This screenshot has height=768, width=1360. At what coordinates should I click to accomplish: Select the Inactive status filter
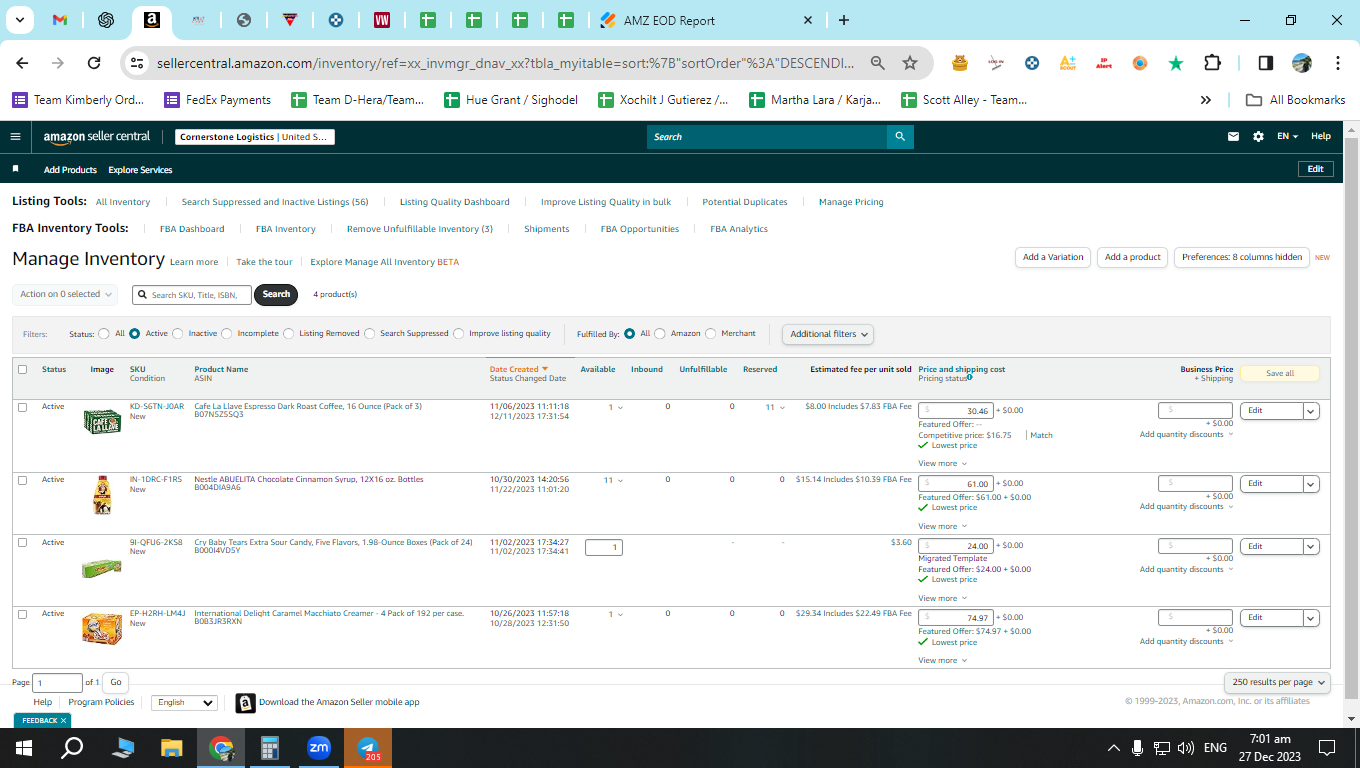point(178,333)
